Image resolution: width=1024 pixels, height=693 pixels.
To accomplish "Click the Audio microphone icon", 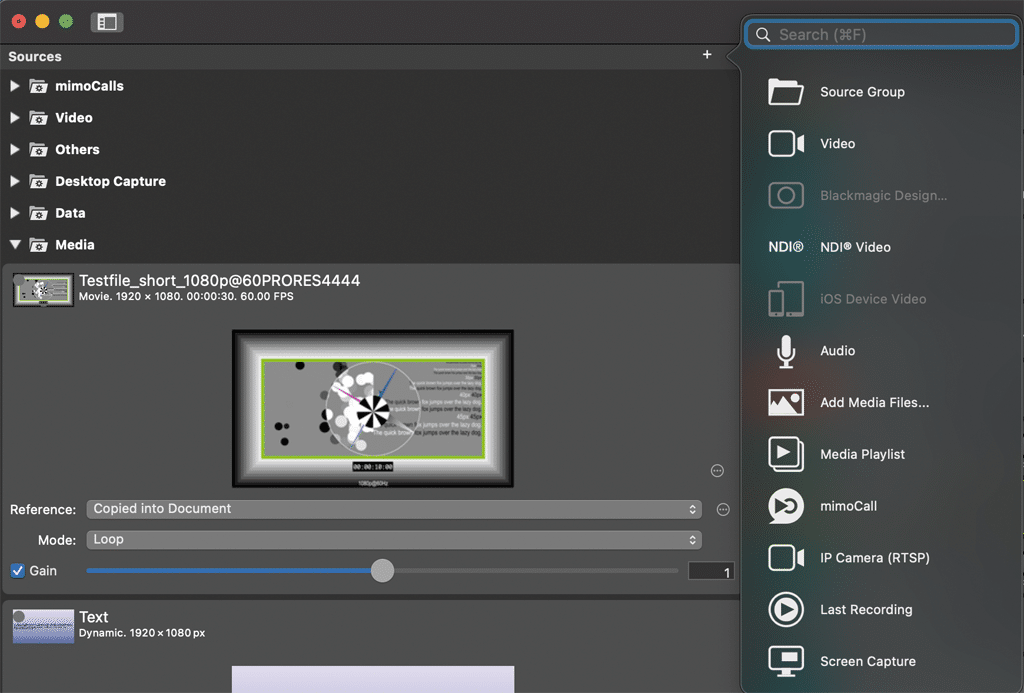I will pyautogui.click(x=785, y=351).
